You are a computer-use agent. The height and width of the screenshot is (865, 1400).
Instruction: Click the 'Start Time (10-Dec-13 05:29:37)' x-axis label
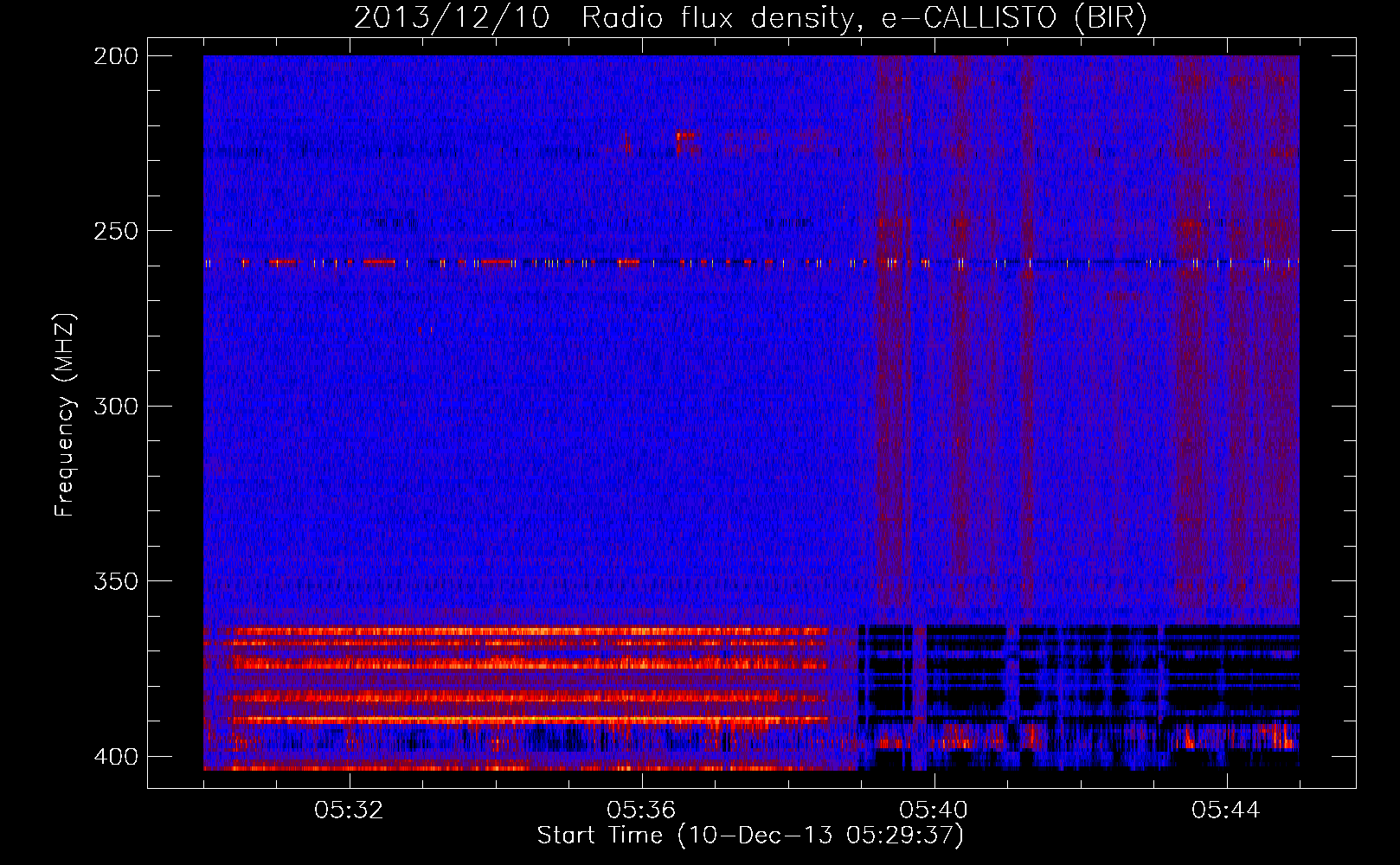click(x=750, y=836)
